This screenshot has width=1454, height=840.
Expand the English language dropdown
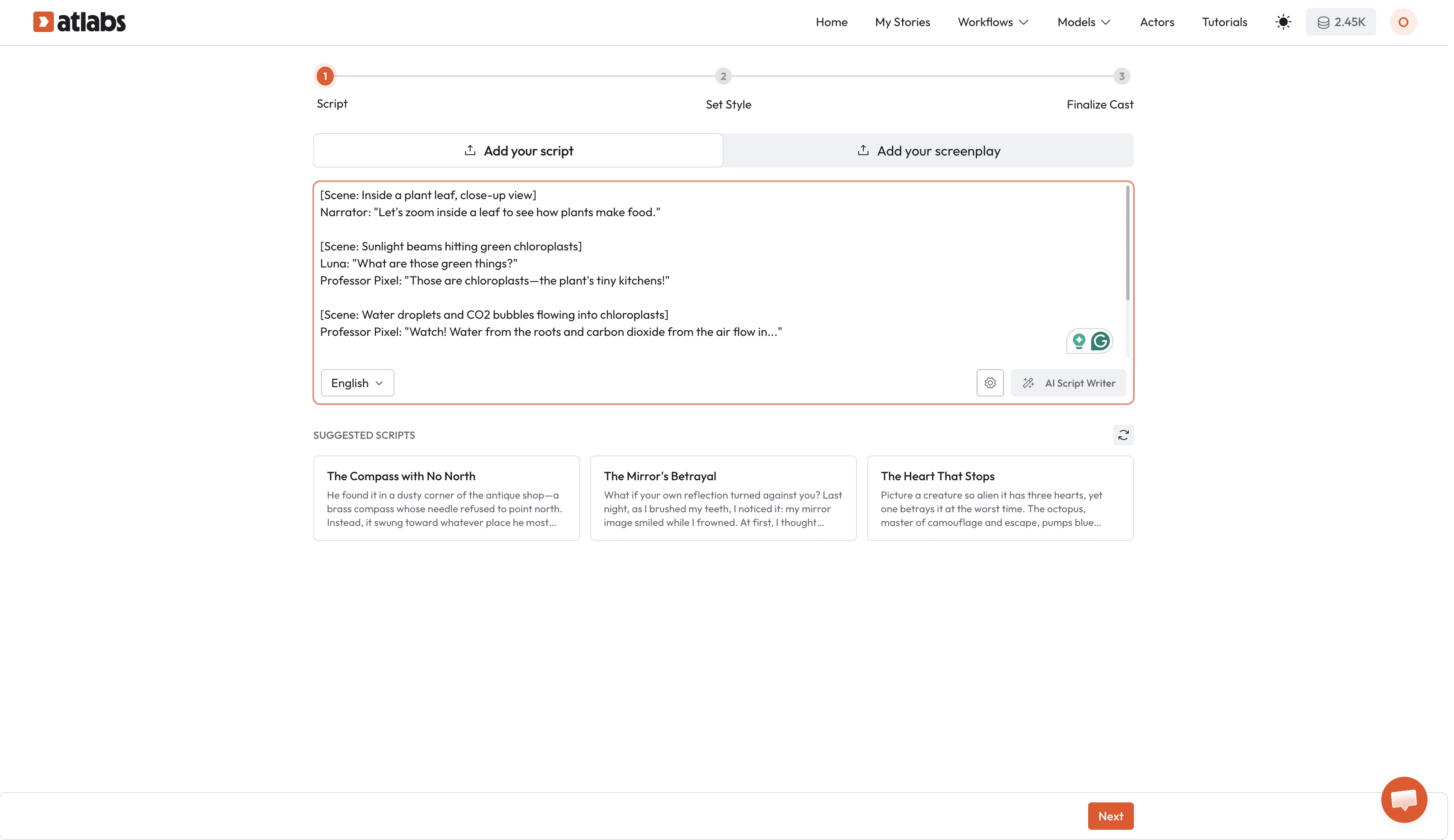click(357, 383)
